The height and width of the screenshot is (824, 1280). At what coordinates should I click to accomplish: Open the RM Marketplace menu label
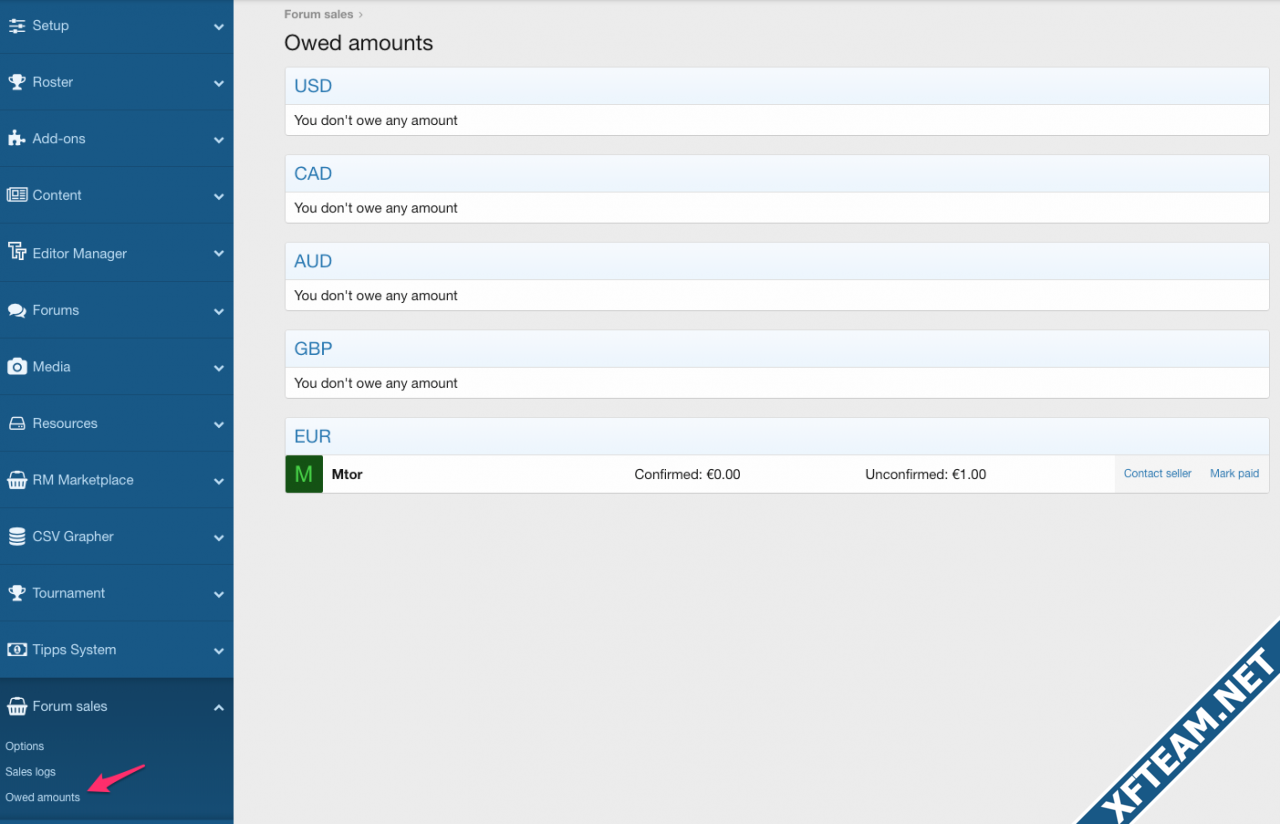coord(83,480)
